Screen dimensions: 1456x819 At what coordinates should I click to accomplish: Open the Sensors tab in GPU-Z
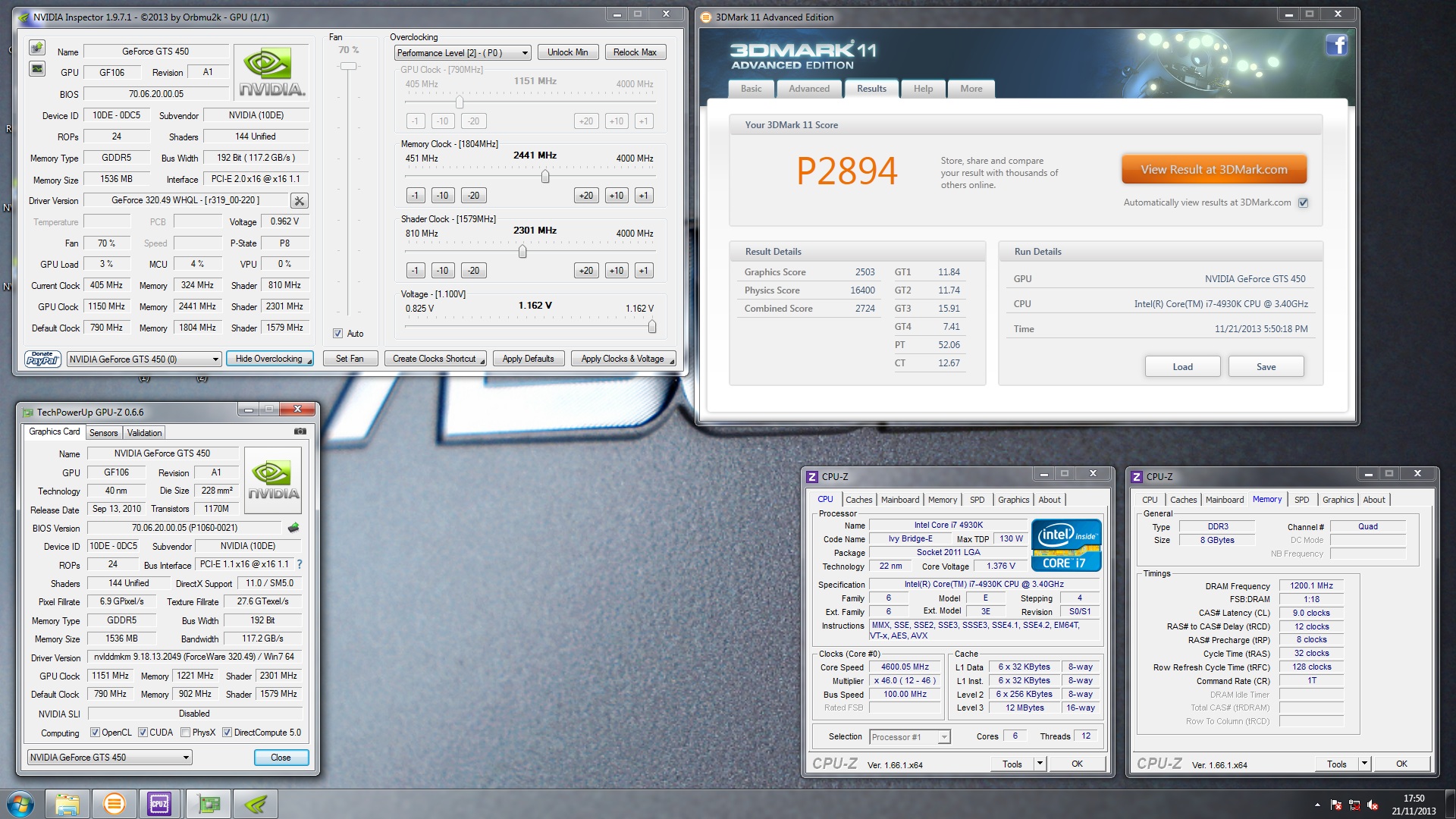104,433
